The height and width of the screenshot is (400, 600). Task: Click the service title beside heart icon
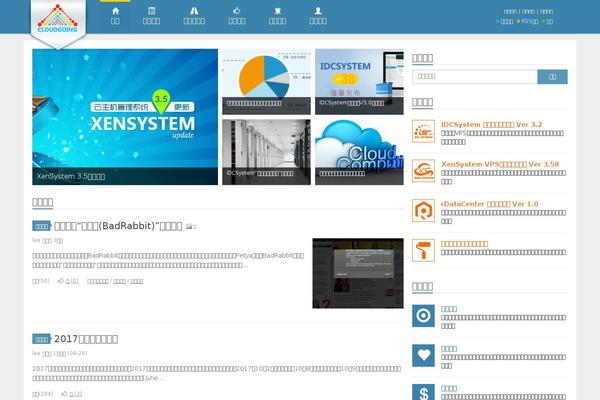[x=449, y=348]
